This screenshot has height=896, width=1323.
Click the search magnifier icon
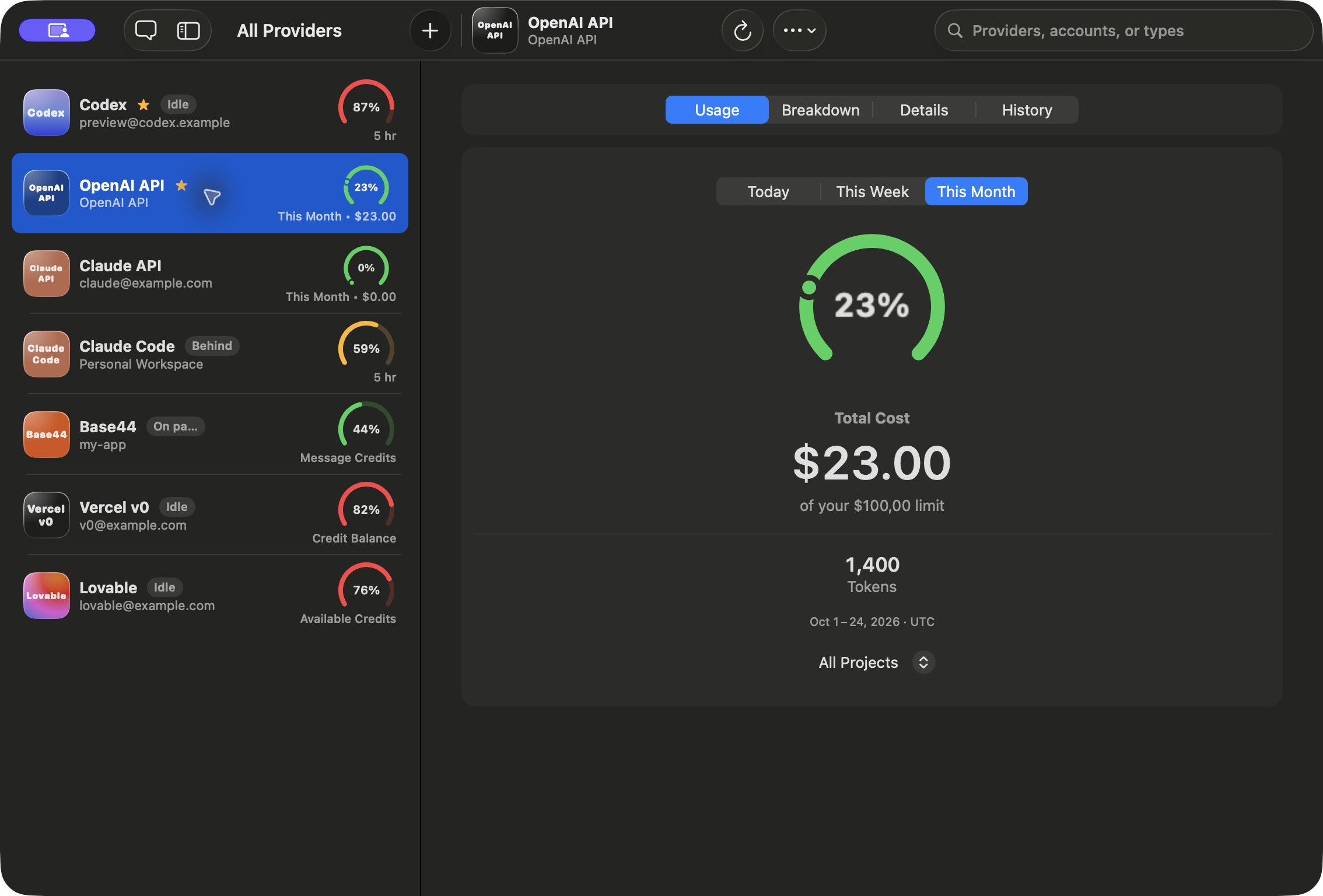tap(955, 30)
